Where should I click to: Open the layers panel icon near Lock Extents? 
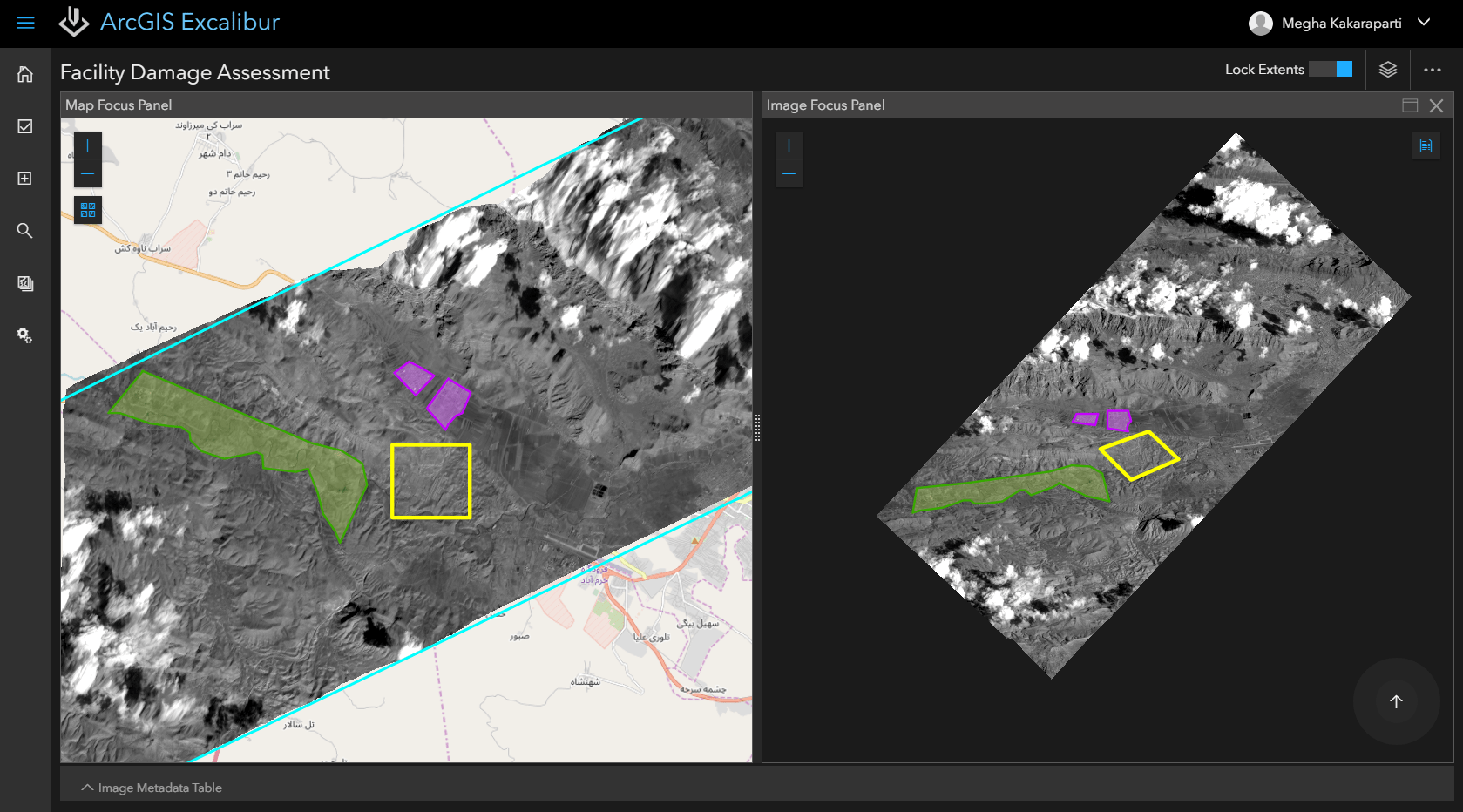(1387, 69)
